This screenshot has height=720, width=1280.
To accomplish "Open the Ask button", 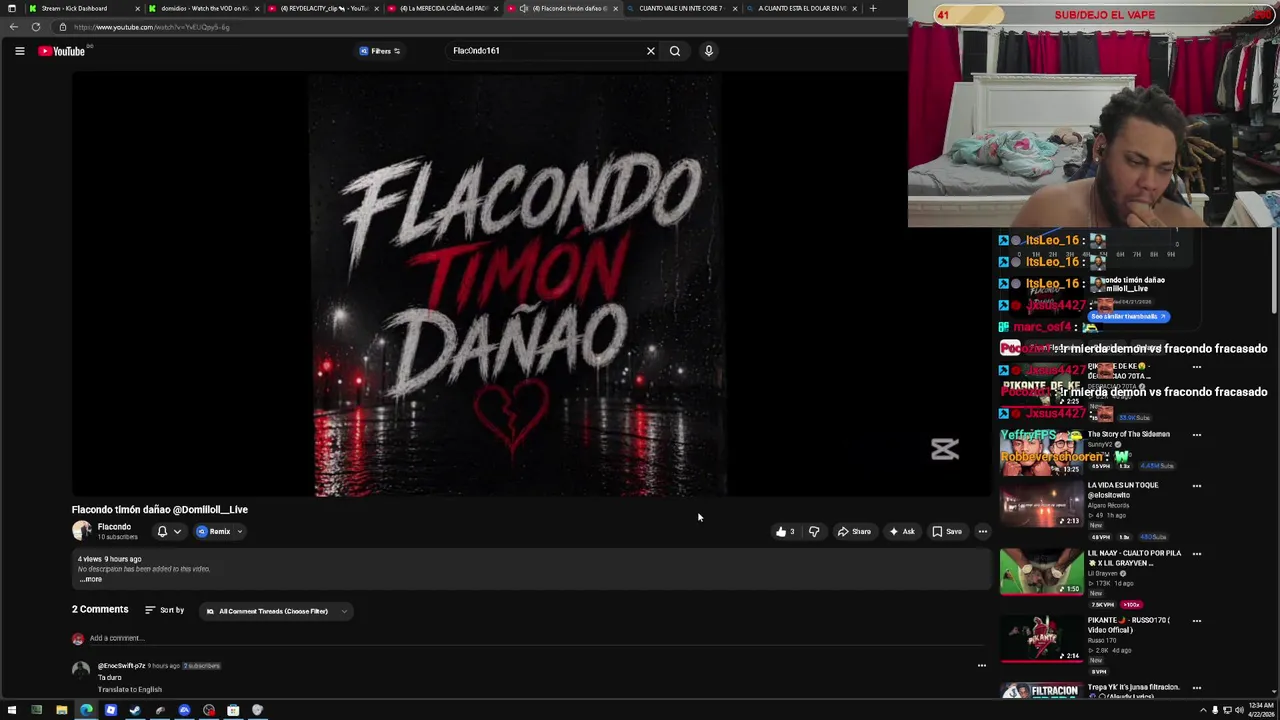I will click(902, 531).
